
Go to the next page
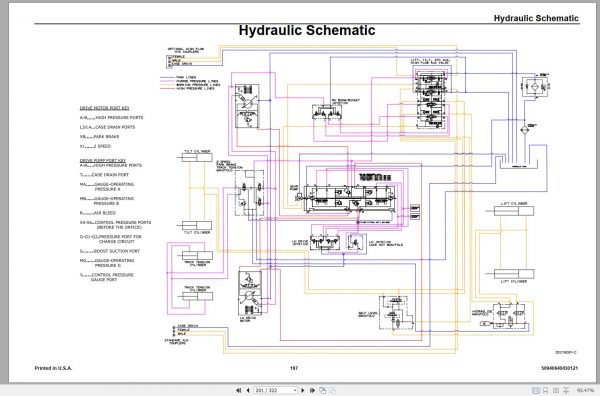(303, 390)
